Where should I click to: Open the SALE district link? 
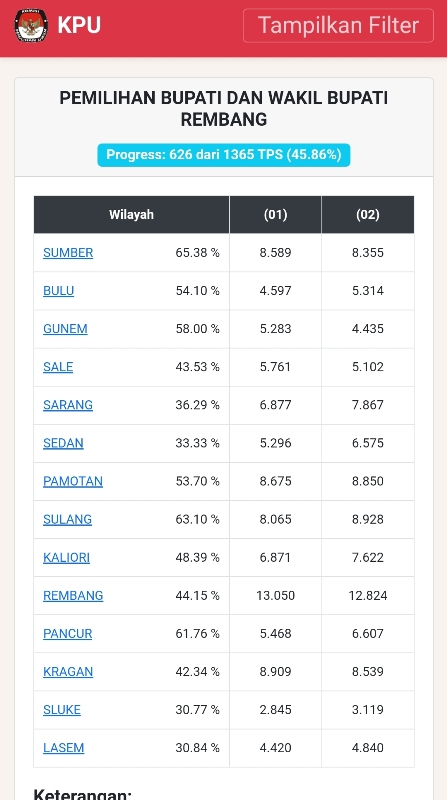pyautogui.click(x=58, y=367)
